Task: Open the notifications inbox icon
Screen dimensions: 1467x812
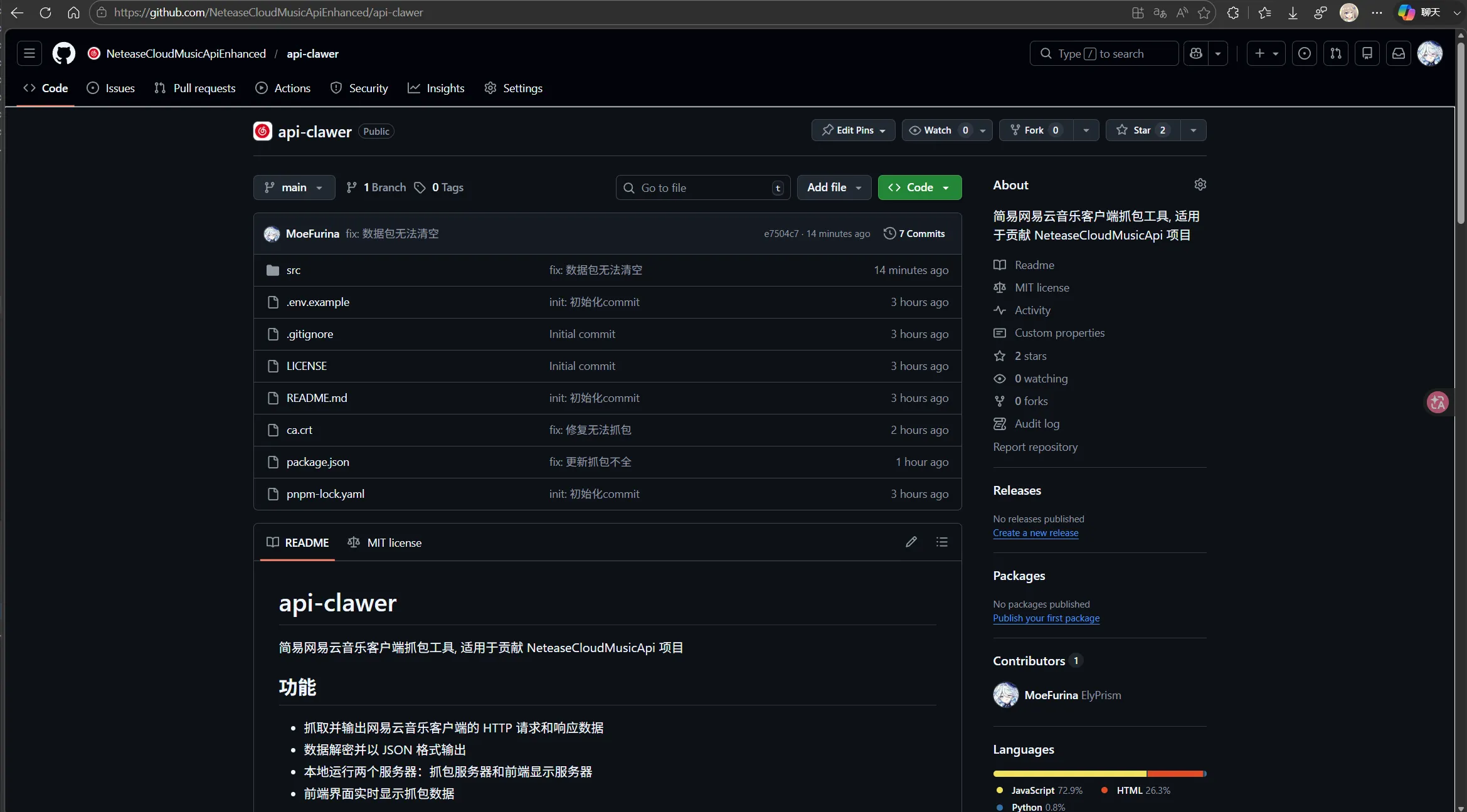Action: (x=1398, y=53)
